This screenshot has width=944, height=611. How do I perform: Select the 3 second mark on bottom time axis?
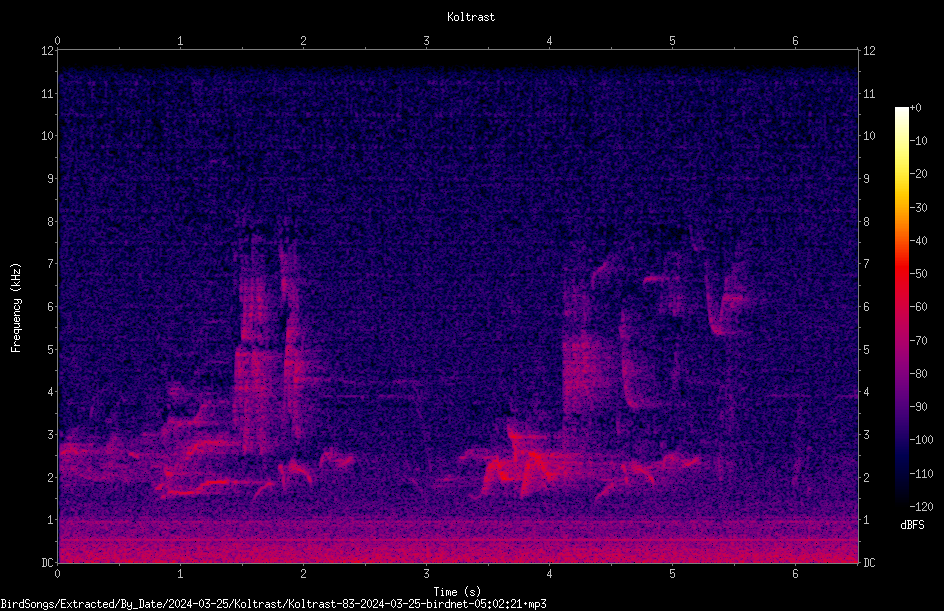coord(426,574)
